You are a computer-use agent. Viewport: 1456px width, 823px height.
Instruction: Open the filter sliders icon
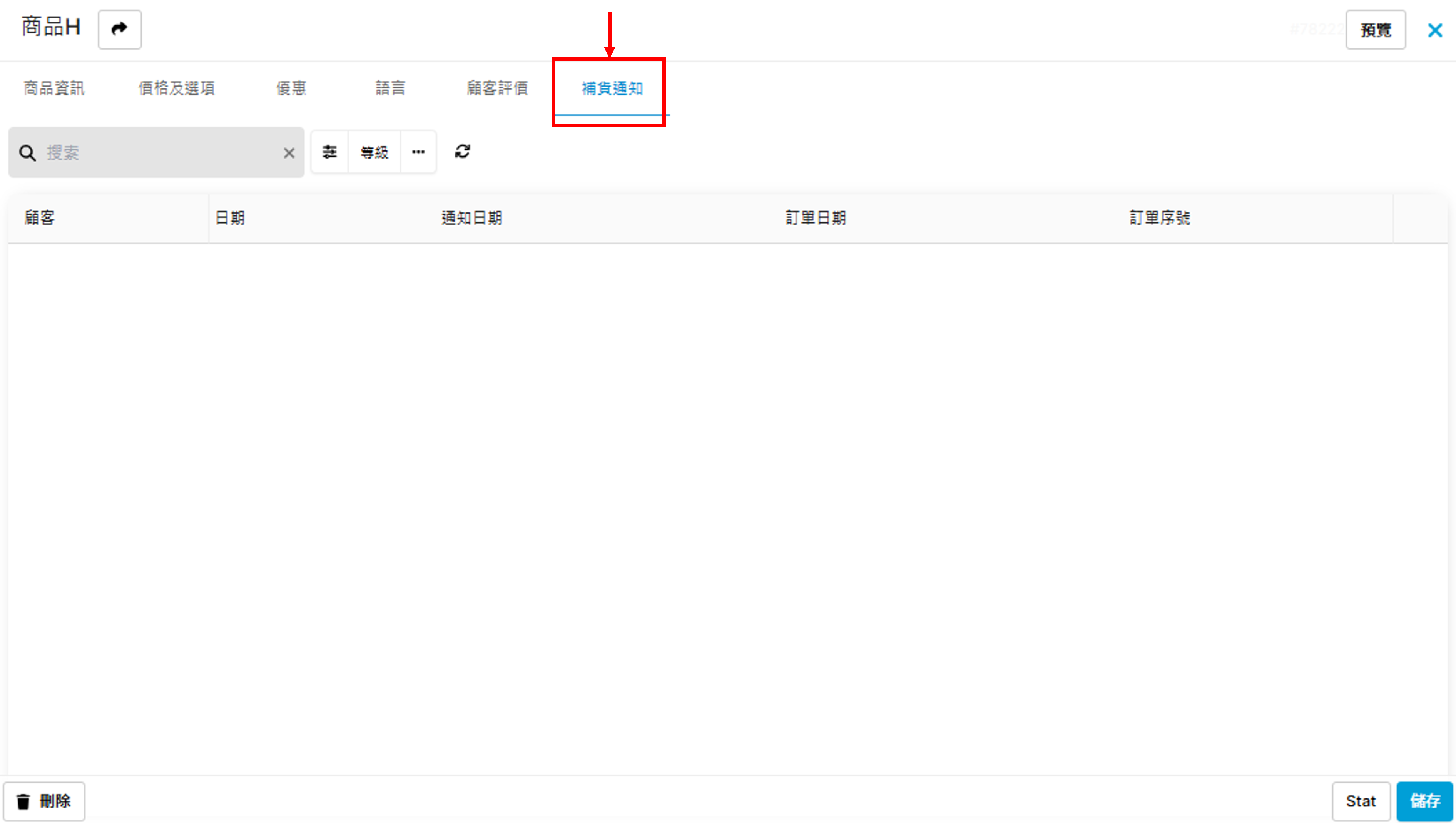click(330, 152)
